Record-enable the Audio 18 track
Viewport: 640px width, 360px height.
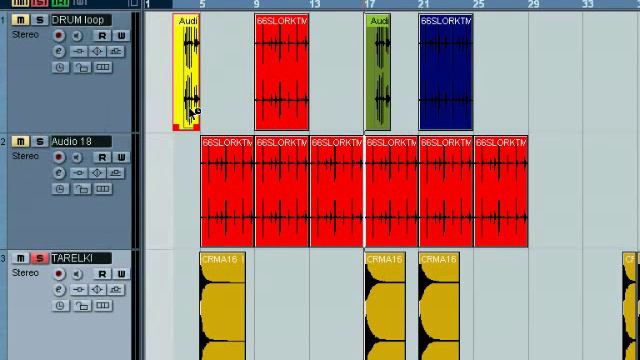tap(59, 157)
